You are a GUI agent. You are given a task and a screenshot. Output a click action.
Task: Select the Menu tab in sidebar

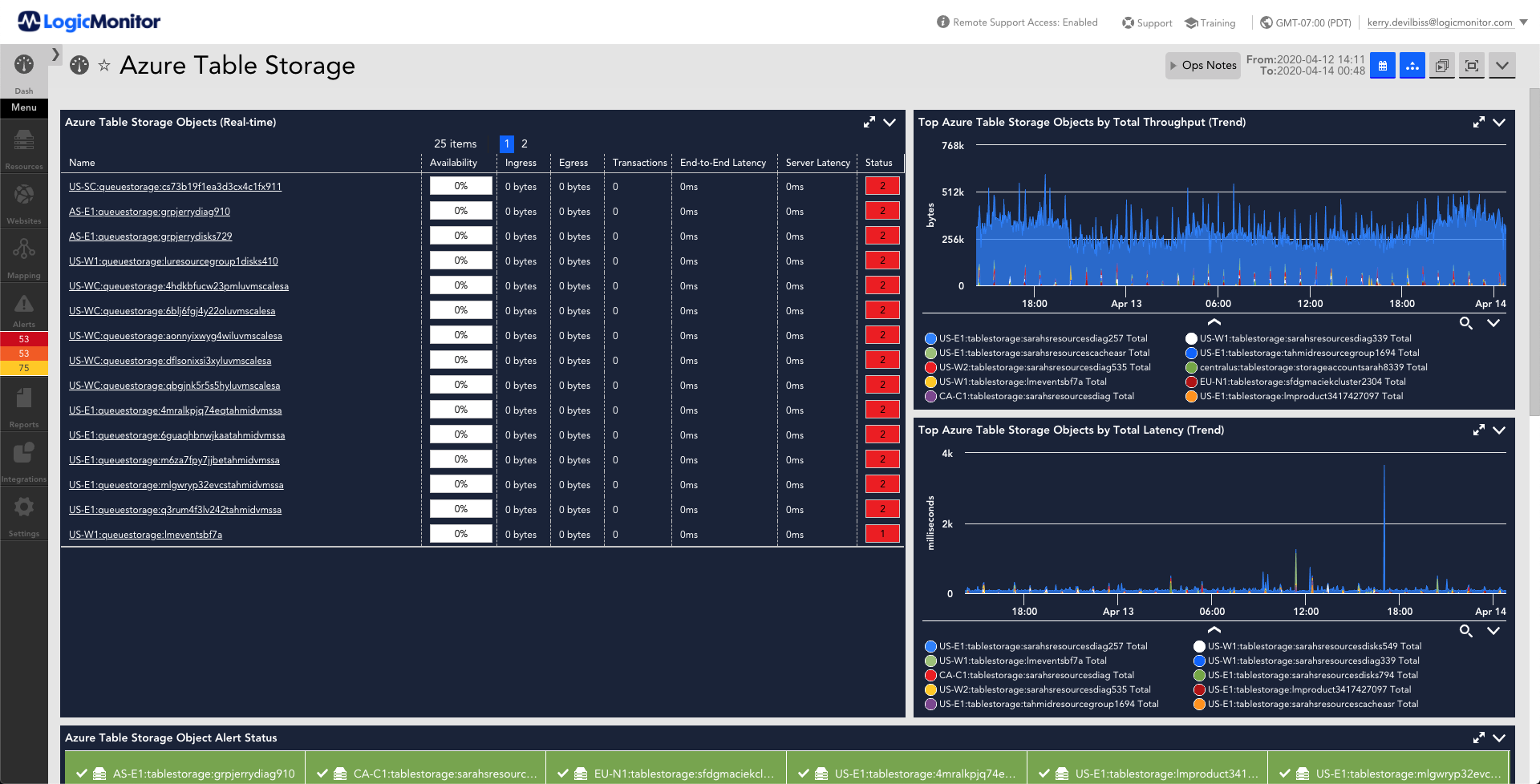[24, 107]
